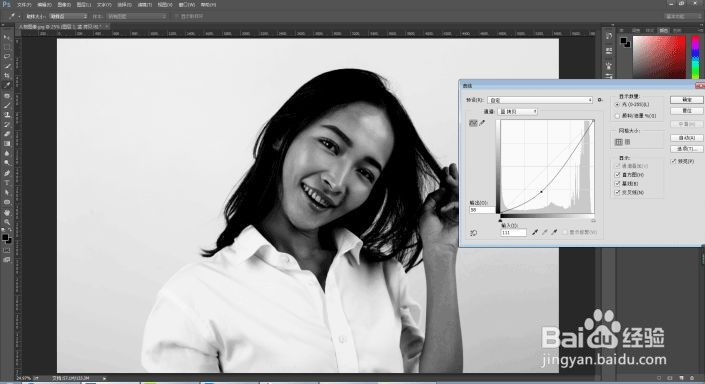This screenshot has height=384, width=705.
Task: Select the Lasso tool in left toolbar
Action: 7,56
